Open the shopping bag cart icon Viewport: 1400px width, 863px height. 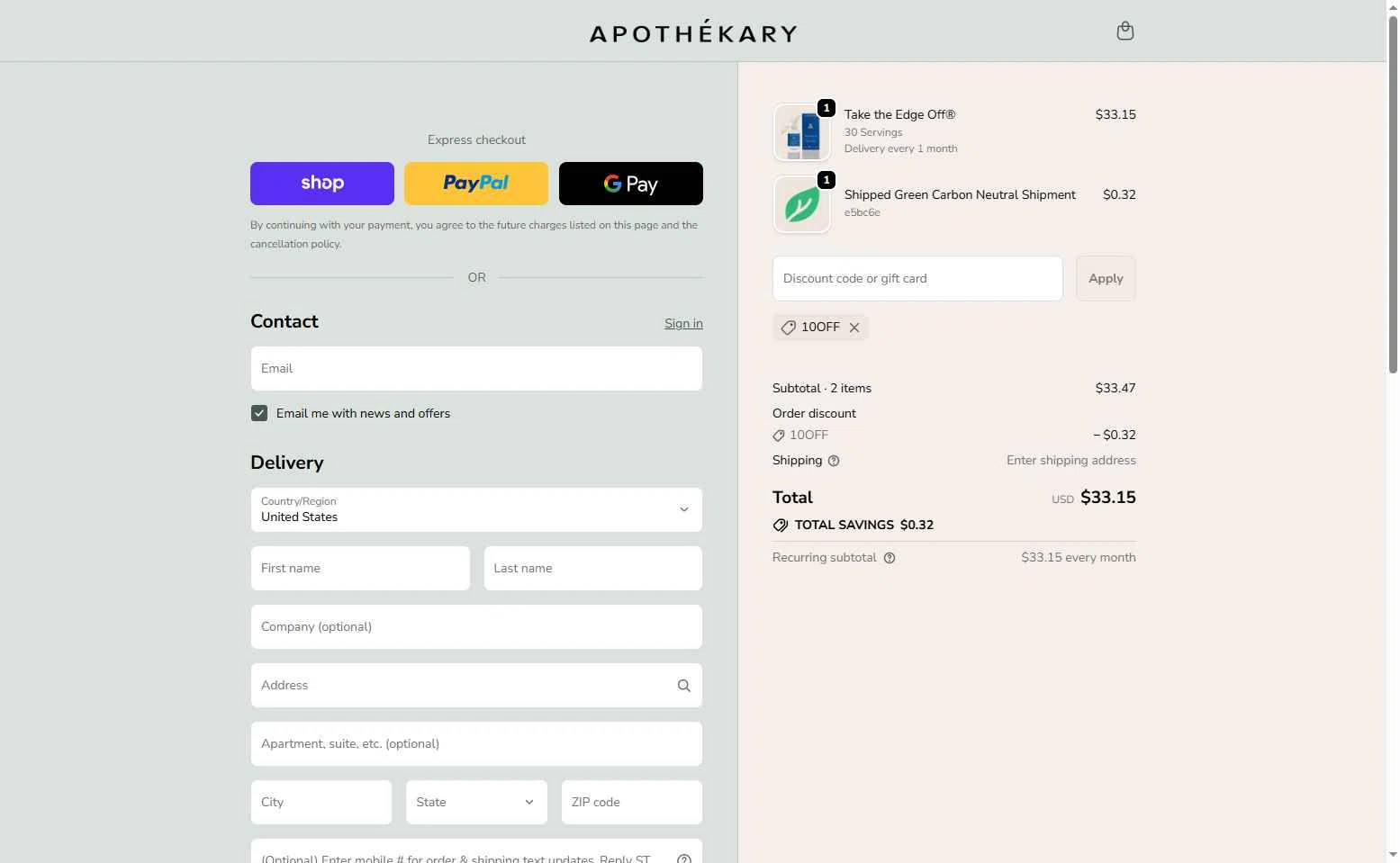tap(1125, 31)
